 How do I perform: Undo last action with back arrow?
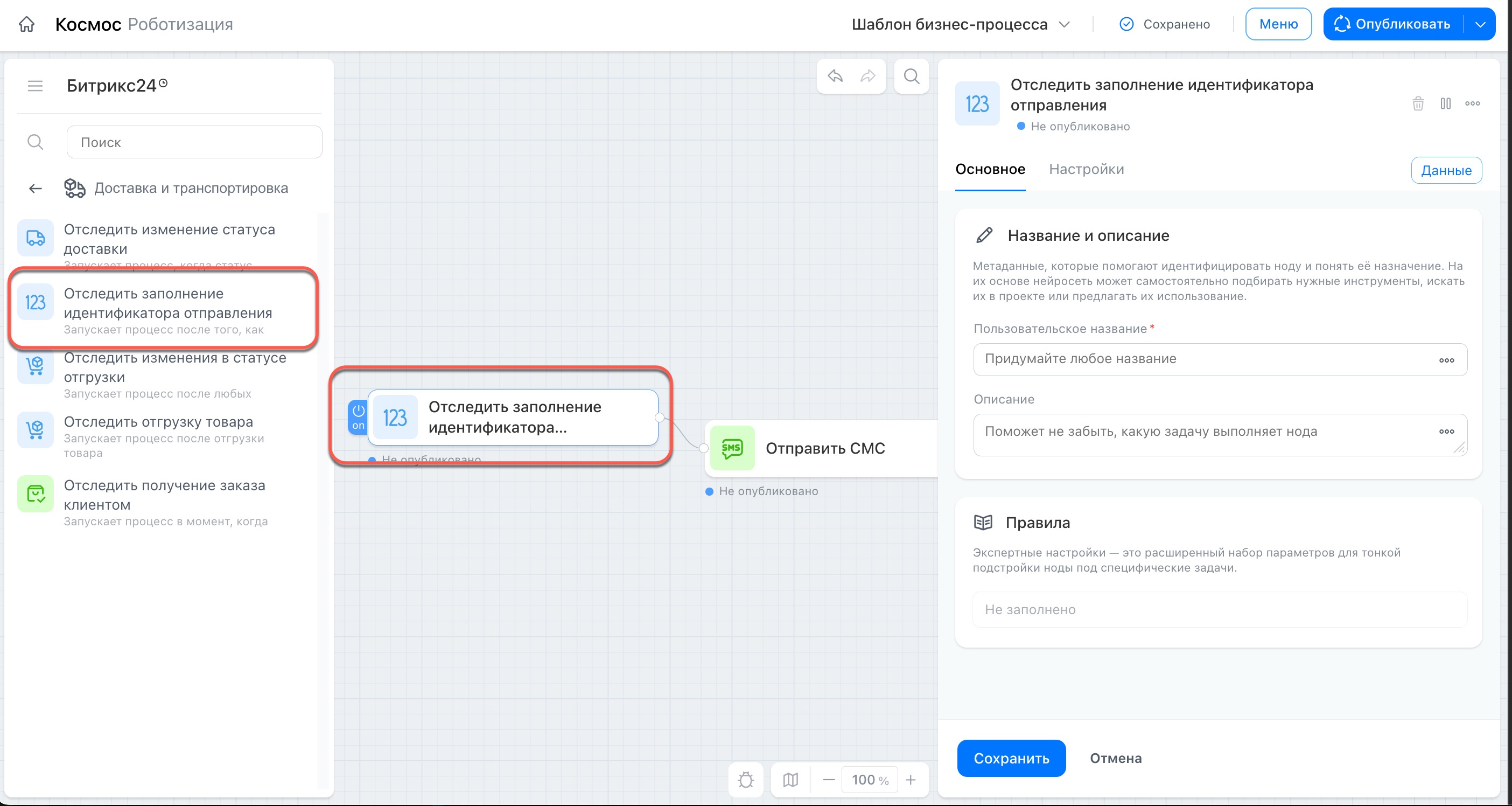(x=835, y=76)
